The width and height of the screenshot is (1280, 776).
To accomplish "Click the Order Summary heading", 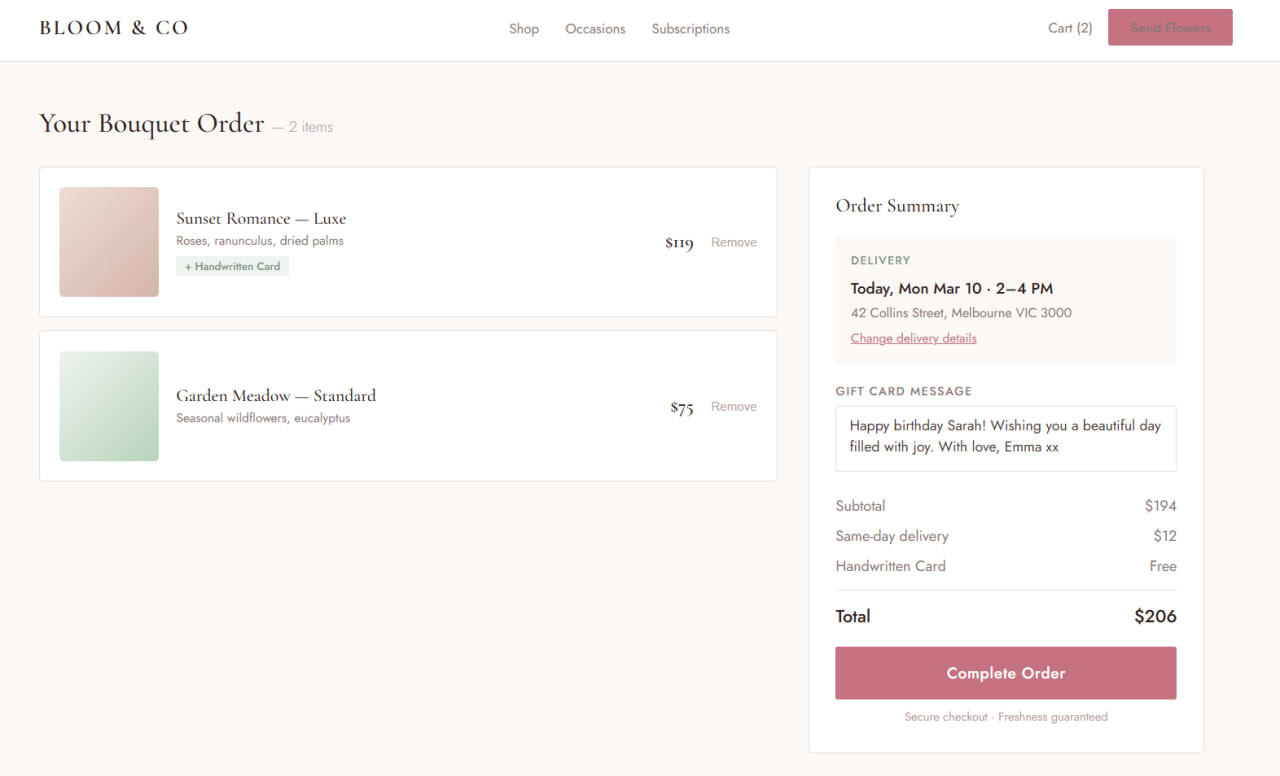I will 897,206.
